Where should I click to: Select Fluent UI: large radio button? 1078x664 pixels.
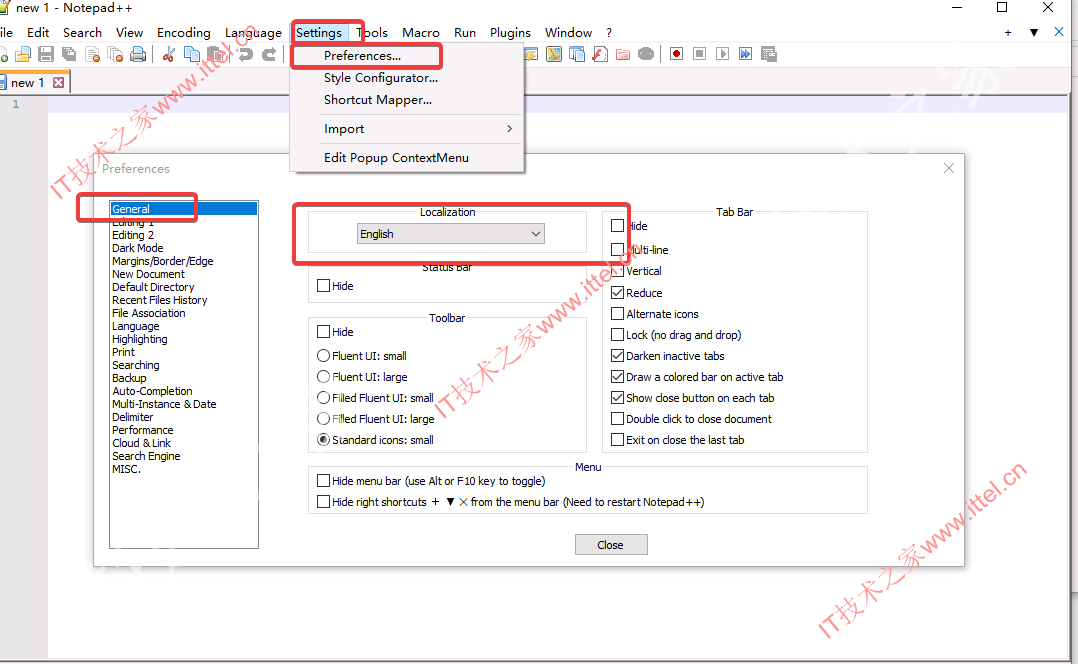point(323,377)
